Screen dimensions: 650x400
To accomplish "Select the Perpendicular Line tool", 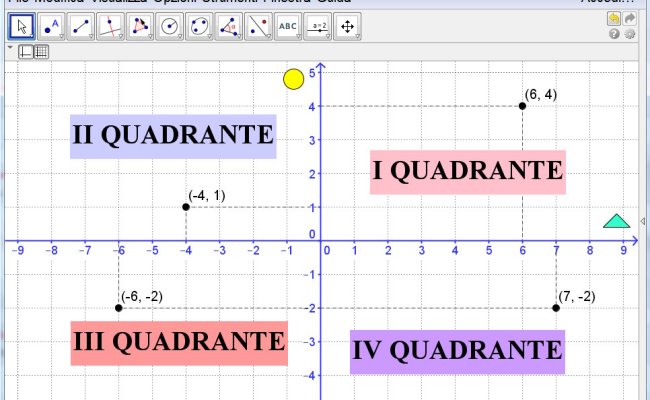I will click(110, 27).
